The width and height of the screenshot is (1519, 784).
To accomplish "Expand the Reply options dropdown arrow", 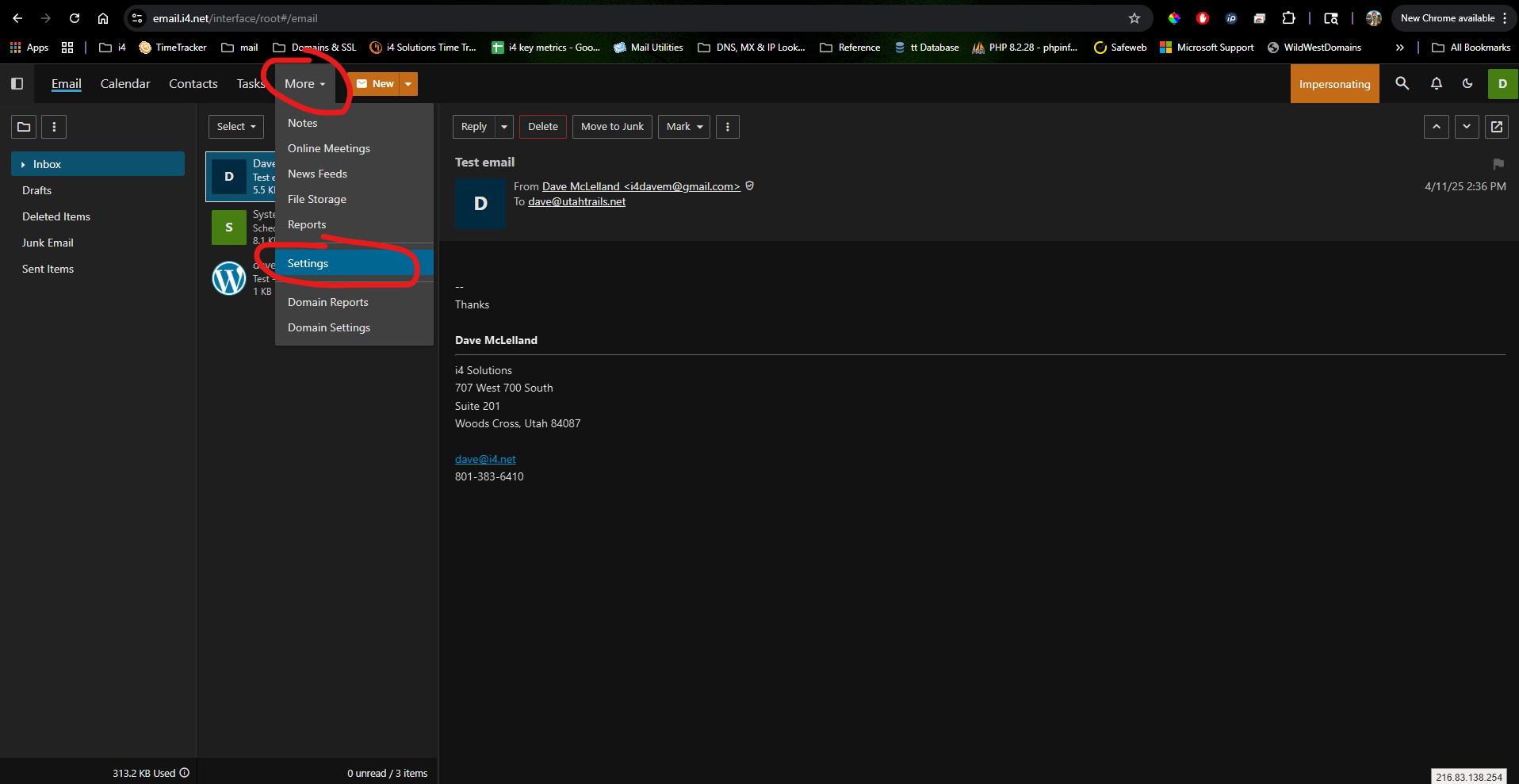I will (x=504, y=127).
